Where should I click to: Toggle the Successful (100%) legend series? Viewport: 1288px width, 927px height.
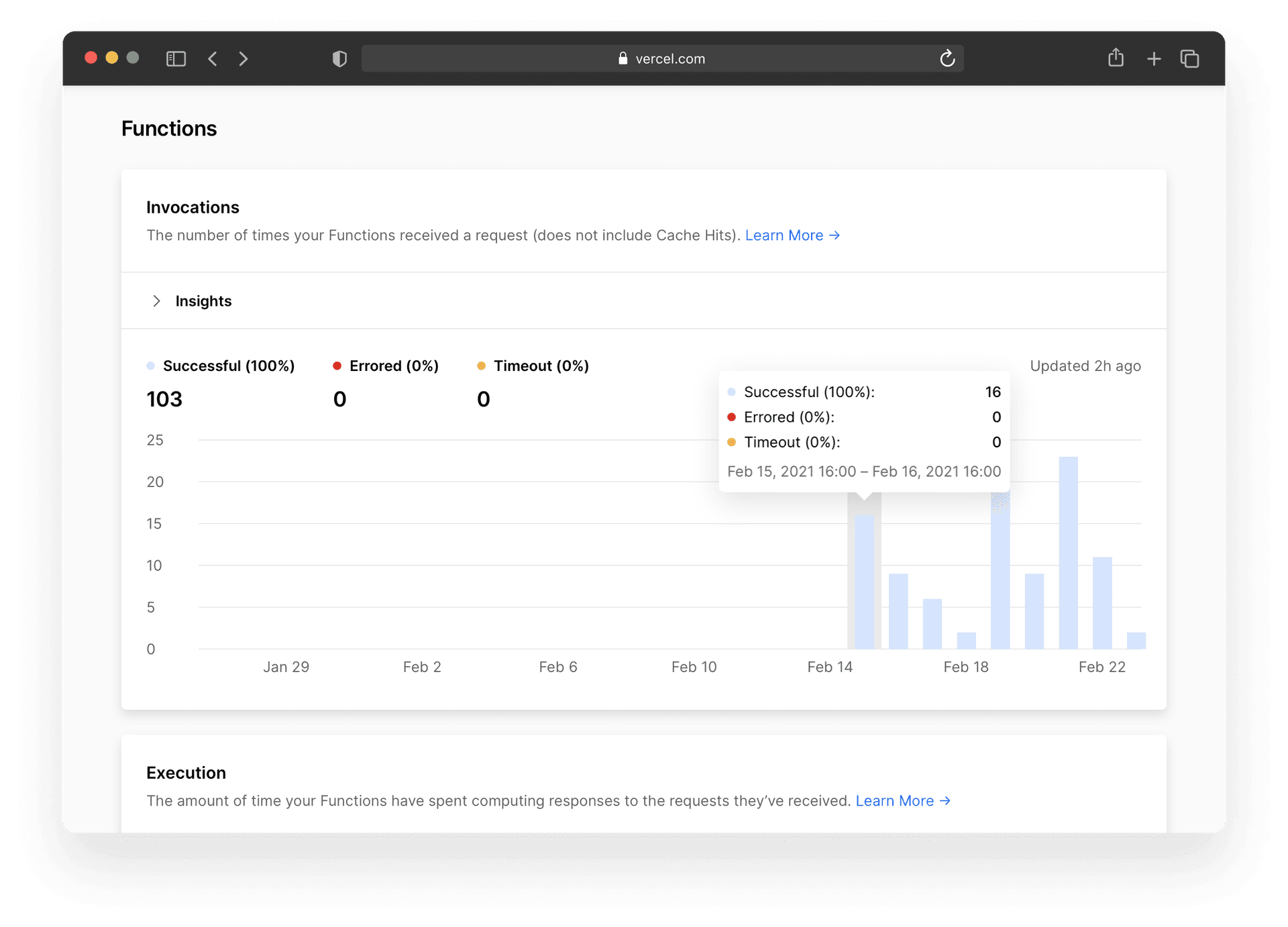[x=221, y=366]
